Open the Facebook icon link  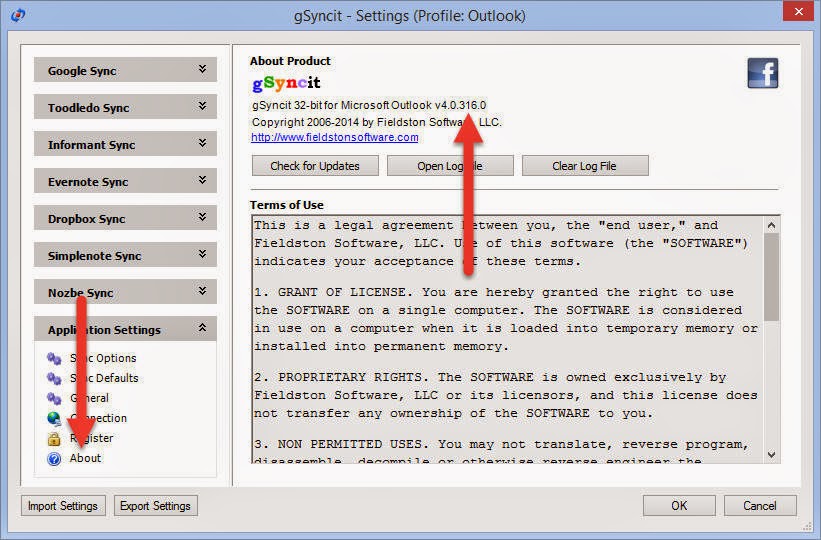point(762,73)
